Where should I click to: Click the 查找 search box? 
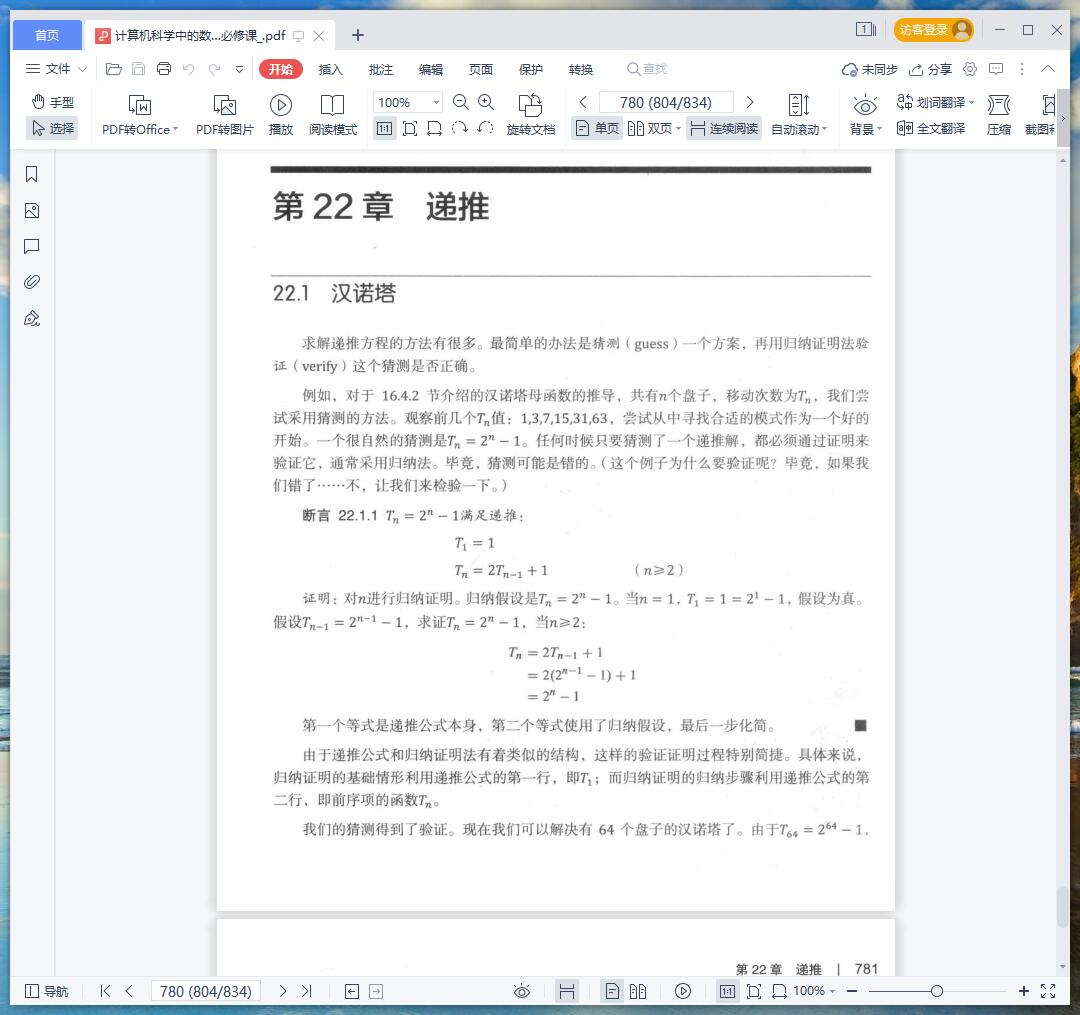tap(647, 69)
